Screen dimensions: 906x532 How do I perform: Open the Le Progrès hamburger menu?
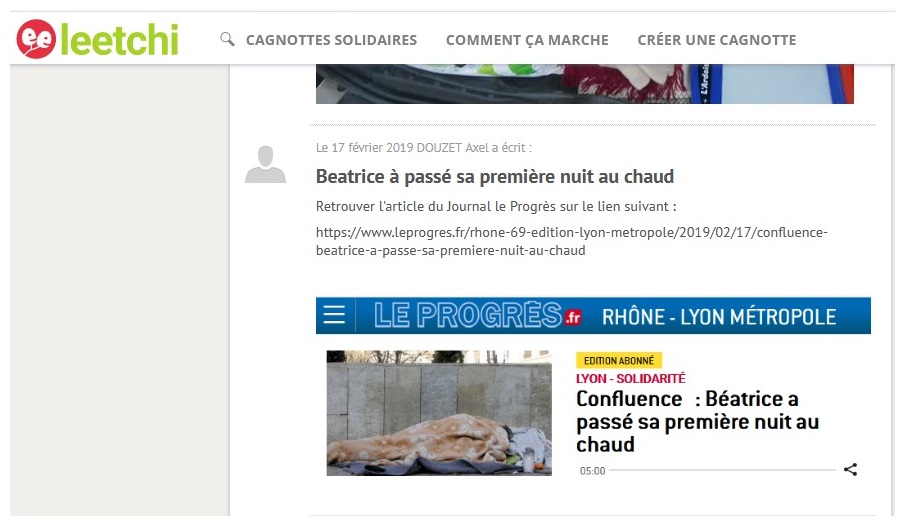[x=334, y=316]
